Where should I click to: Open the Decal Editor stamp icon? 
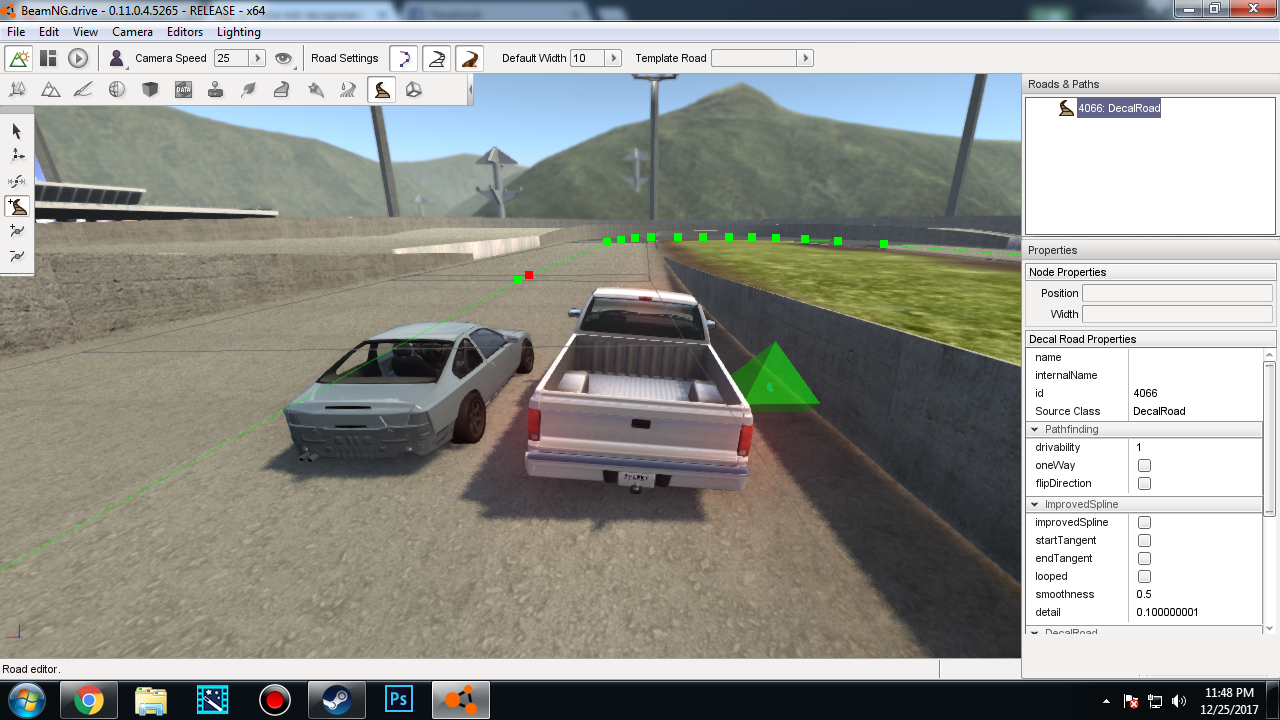(216, 90)
